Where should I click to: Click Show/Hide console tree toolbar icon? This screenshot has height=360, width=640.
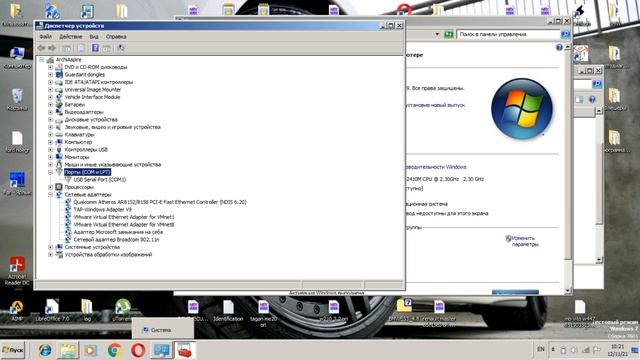tap(67, 48)
